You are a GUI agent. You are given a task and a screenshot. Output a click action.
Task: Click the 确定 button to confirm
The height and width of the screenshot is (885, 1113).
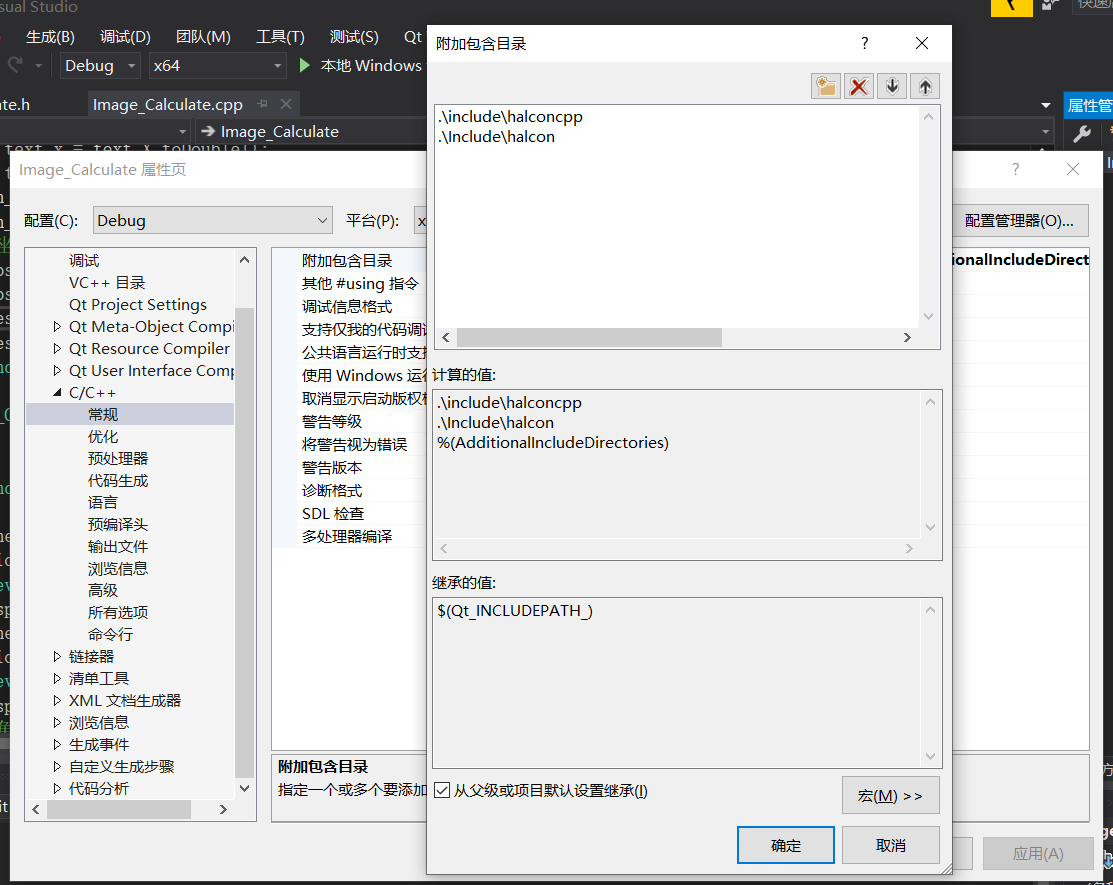pos(785,844)
